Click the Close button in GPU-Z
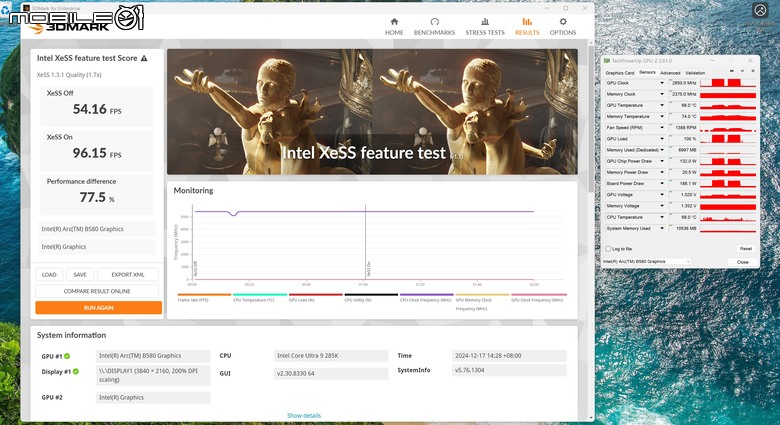 tap(743, 262)
